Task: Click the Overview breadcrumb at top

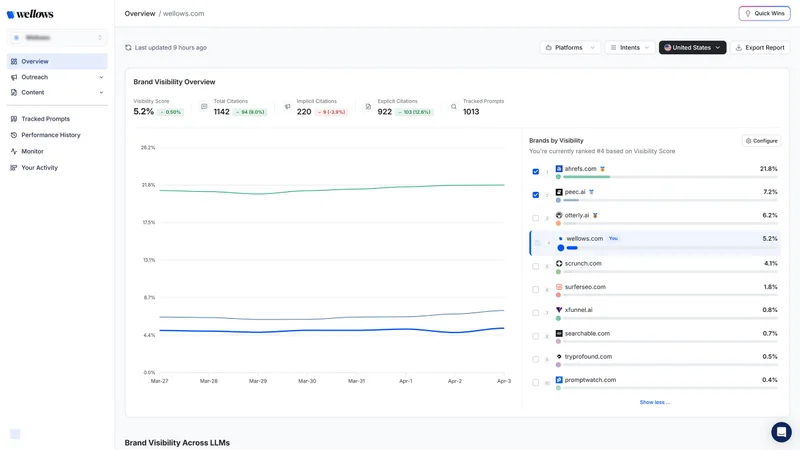Action: 139,14
